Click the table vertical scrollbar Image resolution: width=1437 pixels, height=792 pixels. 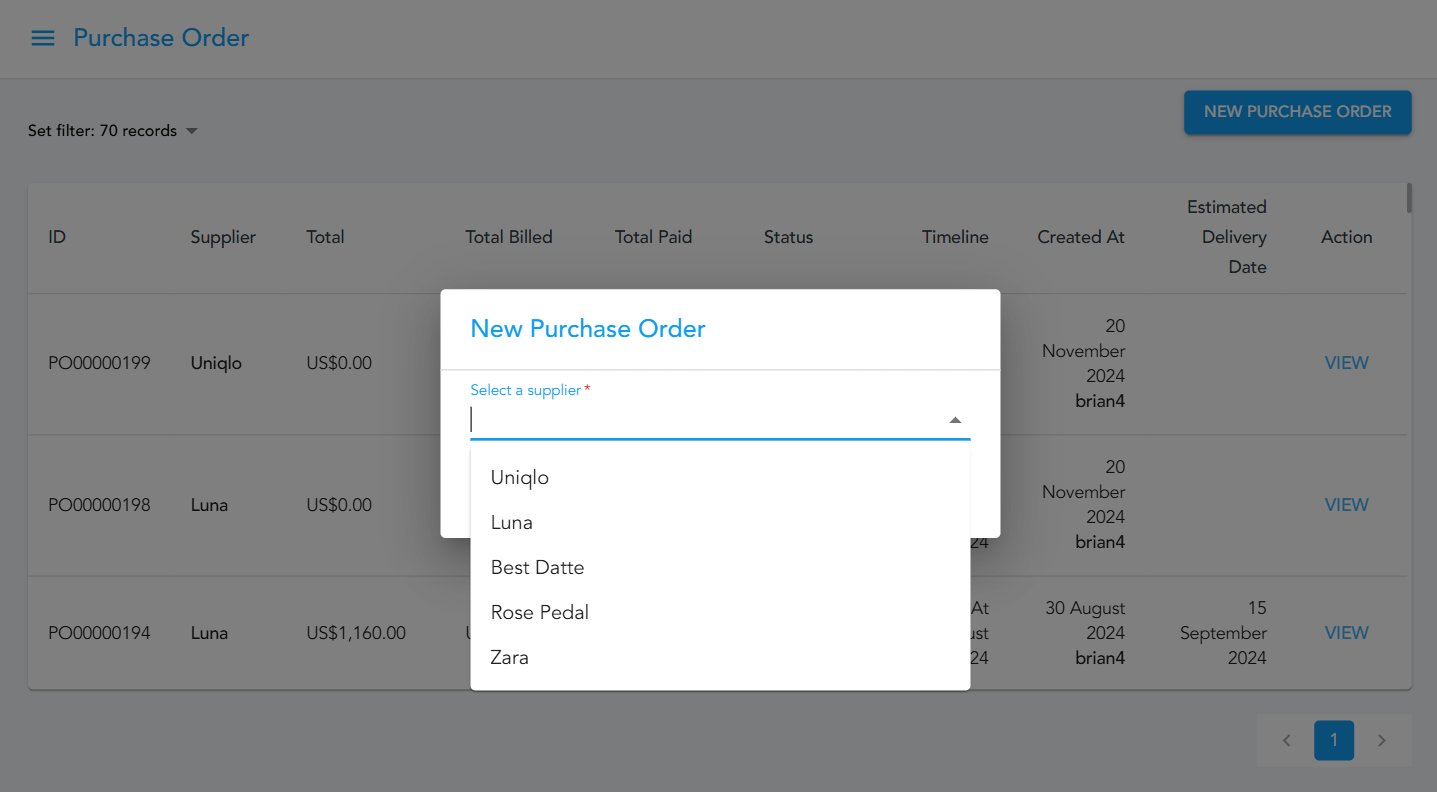click(x=1409, y=198)
